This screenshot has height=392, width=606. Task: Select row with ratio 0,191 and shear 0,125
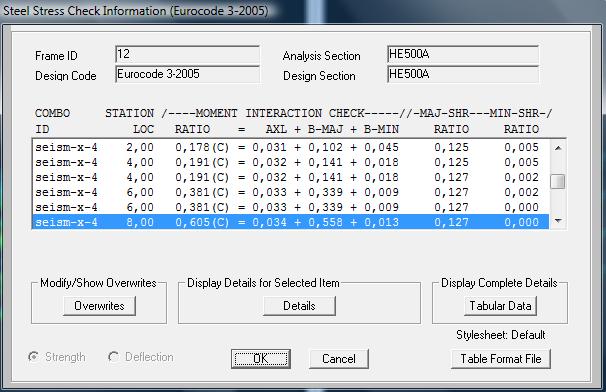tap(291, 162)
